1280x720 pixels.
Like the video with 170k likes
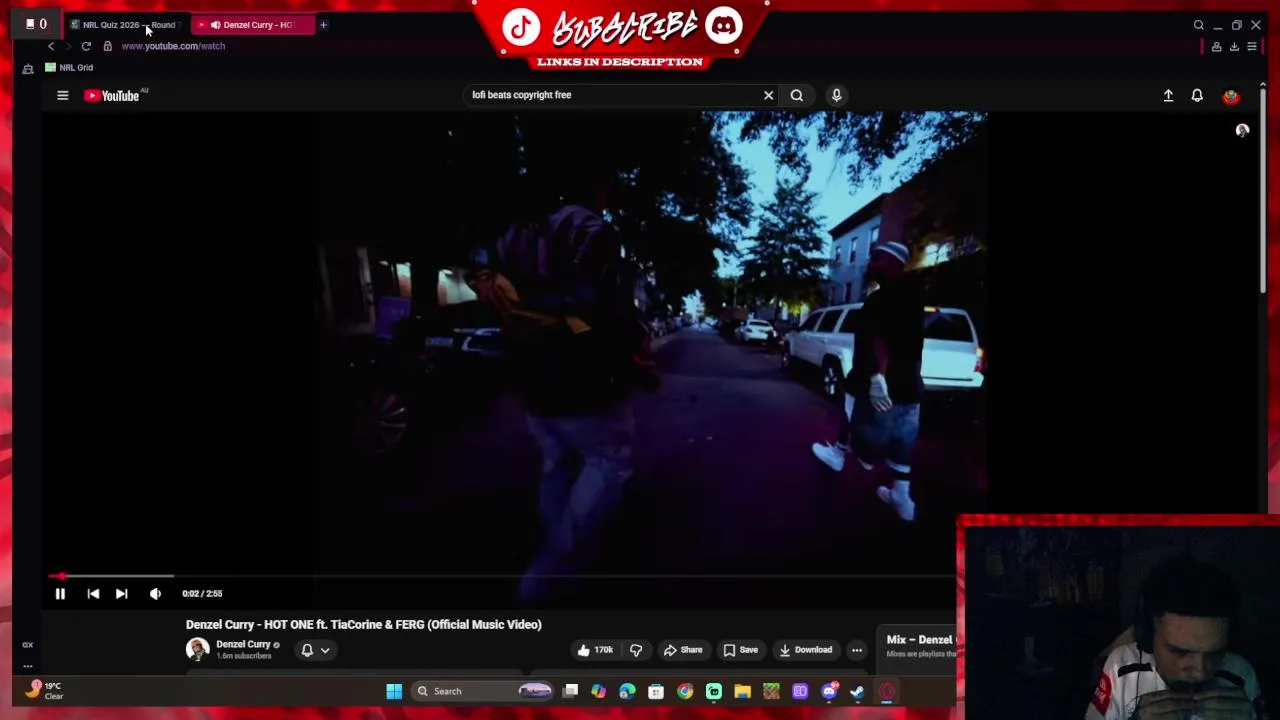594,650
